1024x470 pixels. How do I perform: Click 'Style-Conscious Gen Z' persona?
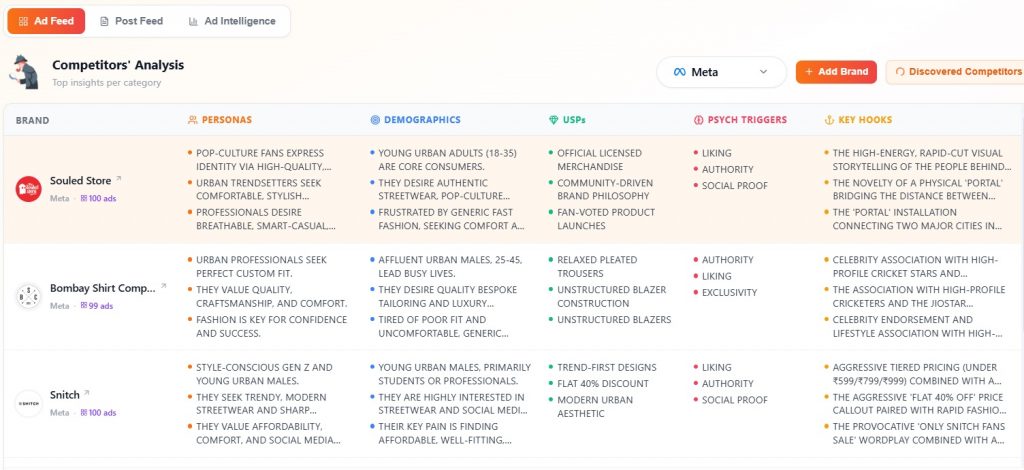264,374
